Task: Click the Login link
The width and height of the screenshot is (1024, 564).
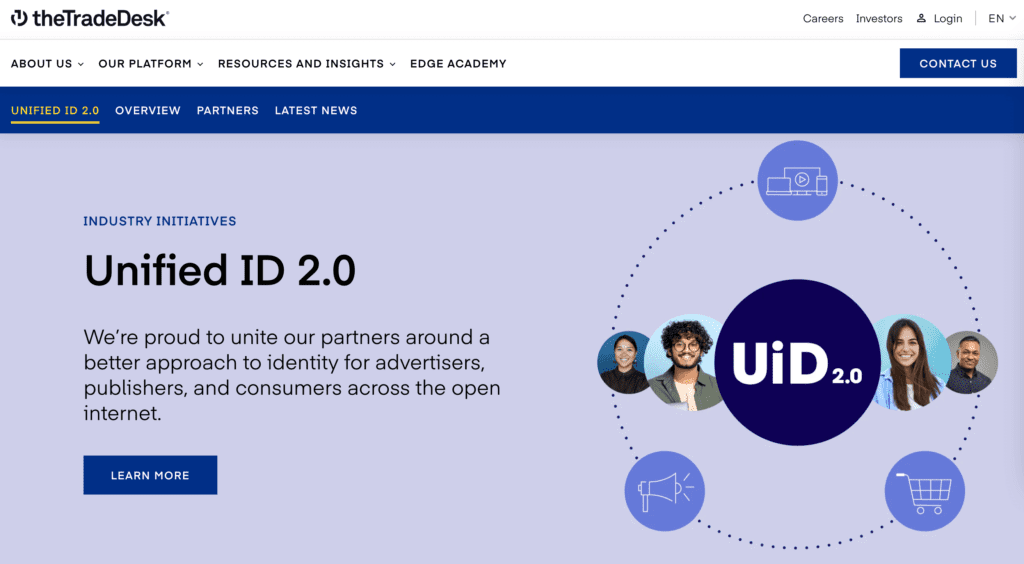Action: 948,18
